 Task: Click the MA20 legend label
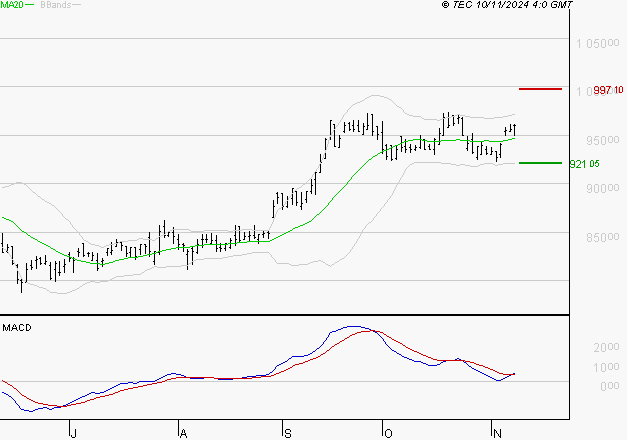tap(12, 5)
